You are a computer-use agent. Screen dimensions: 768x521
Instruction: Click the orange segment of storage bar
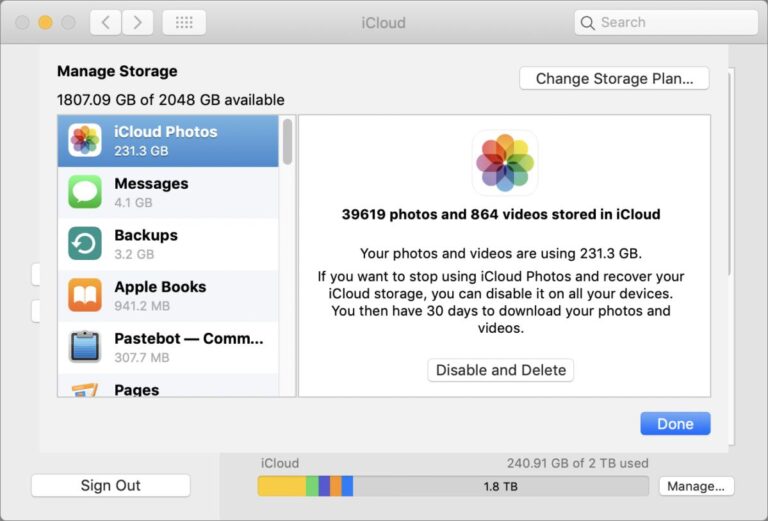click(x=336, y=486)
